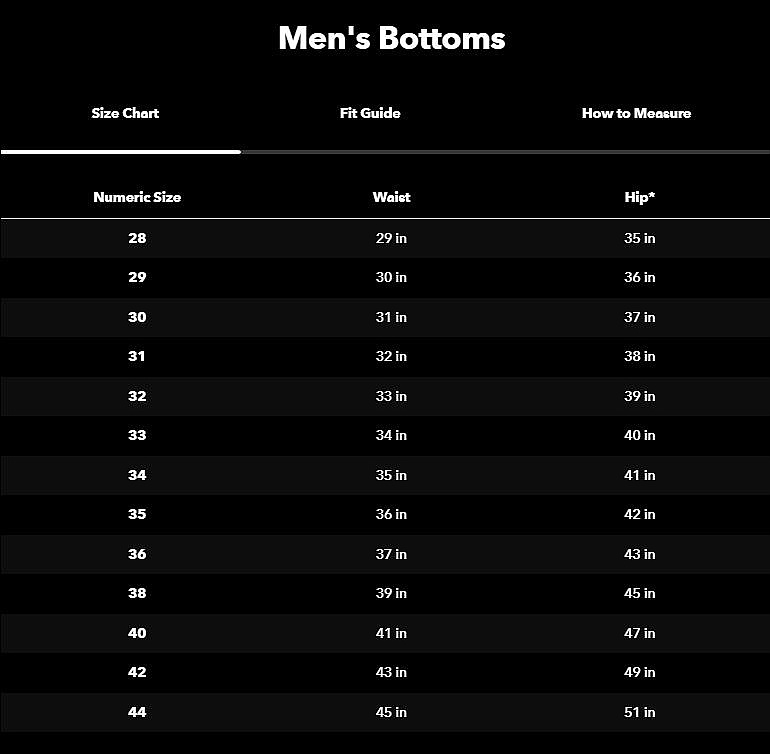The width and height of the screenshot is (770, 754).
Task: Click numeric size 34 in table
Action: [137, 475]
